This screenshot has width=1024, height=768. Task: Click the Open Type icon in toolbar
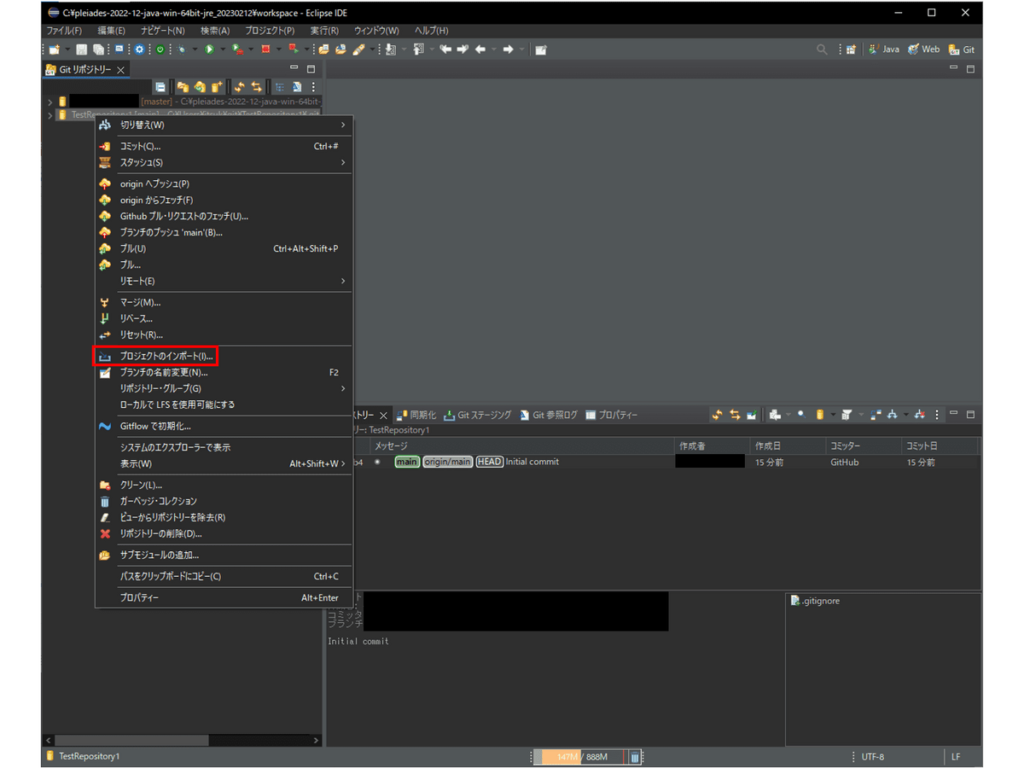323,50
